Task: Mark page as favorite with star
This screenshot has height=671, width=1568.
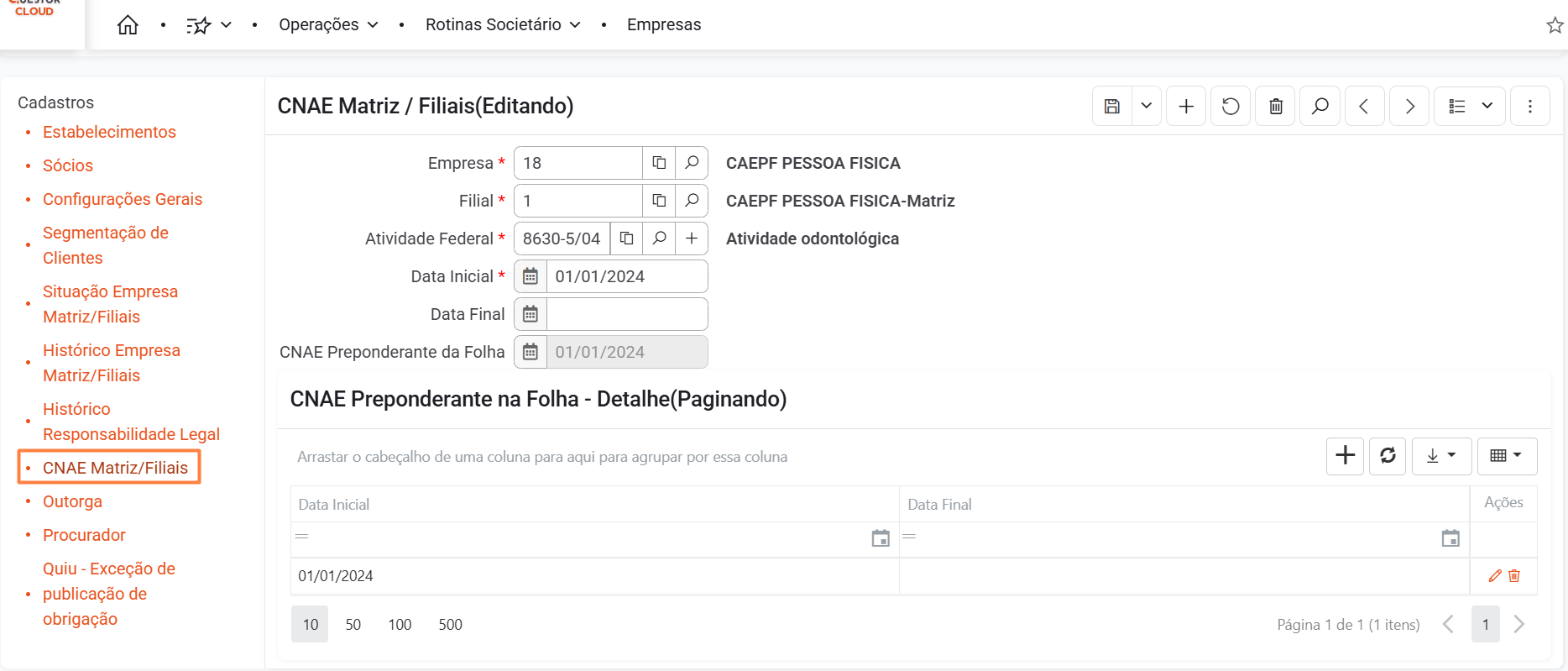Action: point(1555,25)
